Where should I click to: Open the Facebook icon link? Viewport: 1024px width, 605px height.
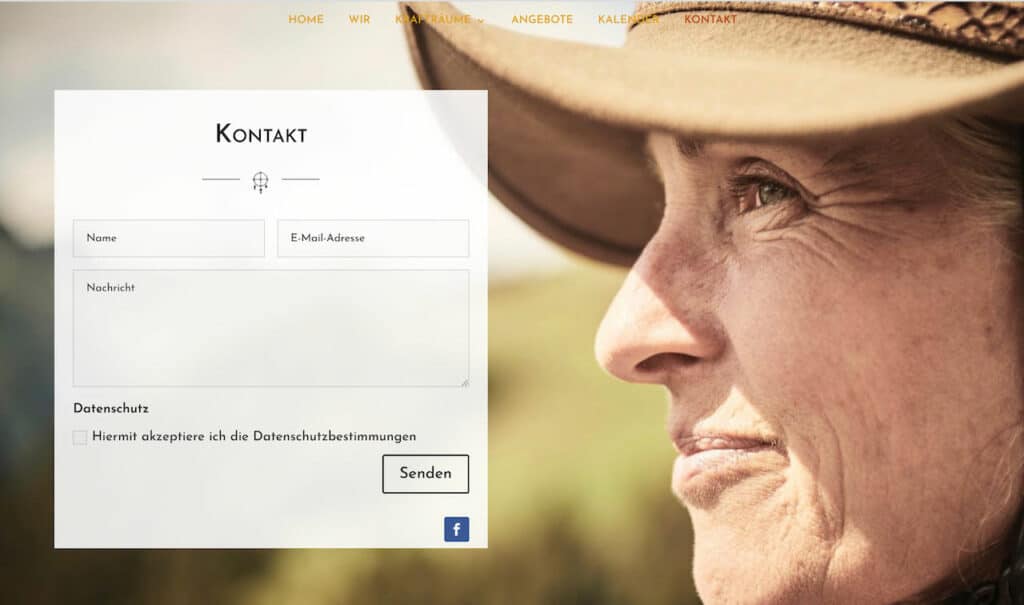point(456,529)
